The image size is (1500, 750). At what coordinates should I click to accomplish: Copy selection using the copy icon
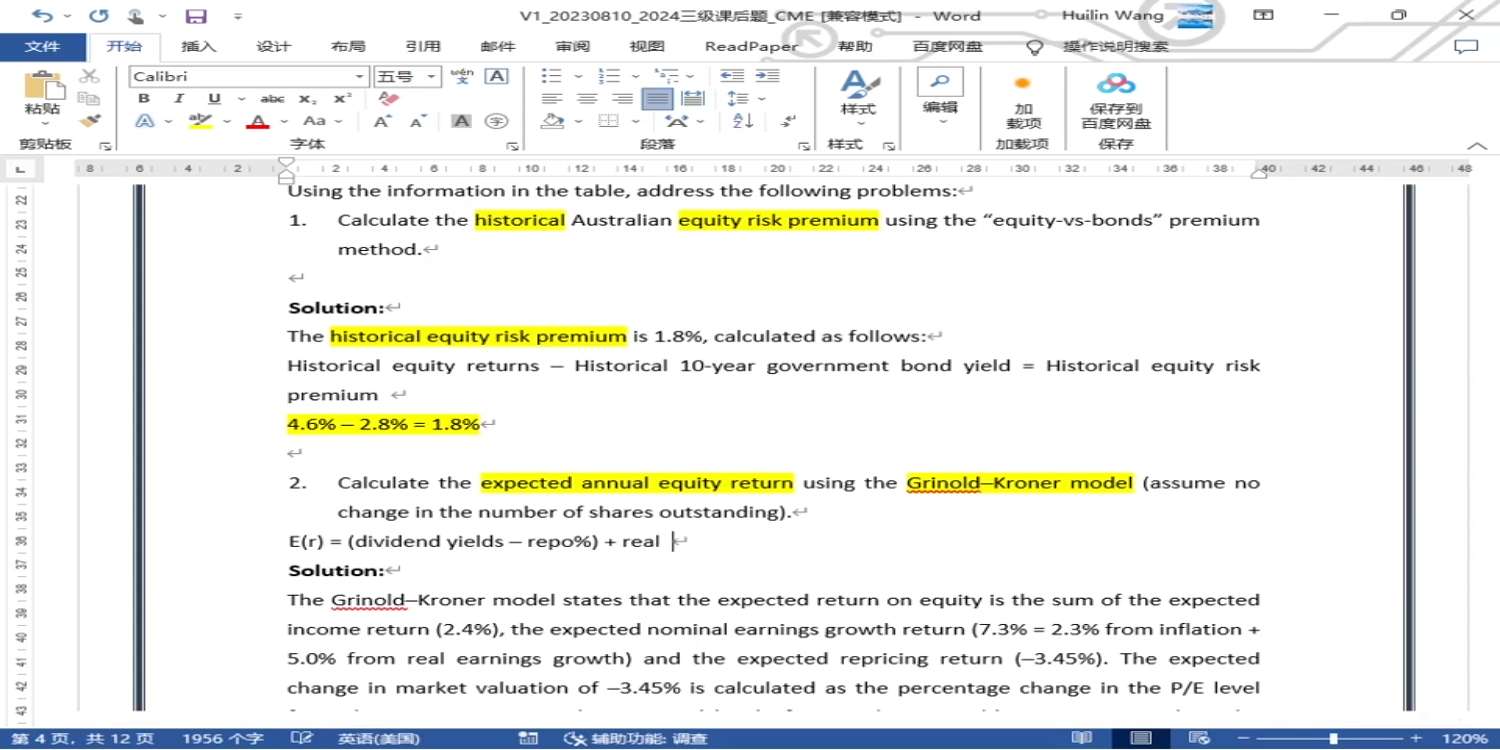tap(89, 98)
